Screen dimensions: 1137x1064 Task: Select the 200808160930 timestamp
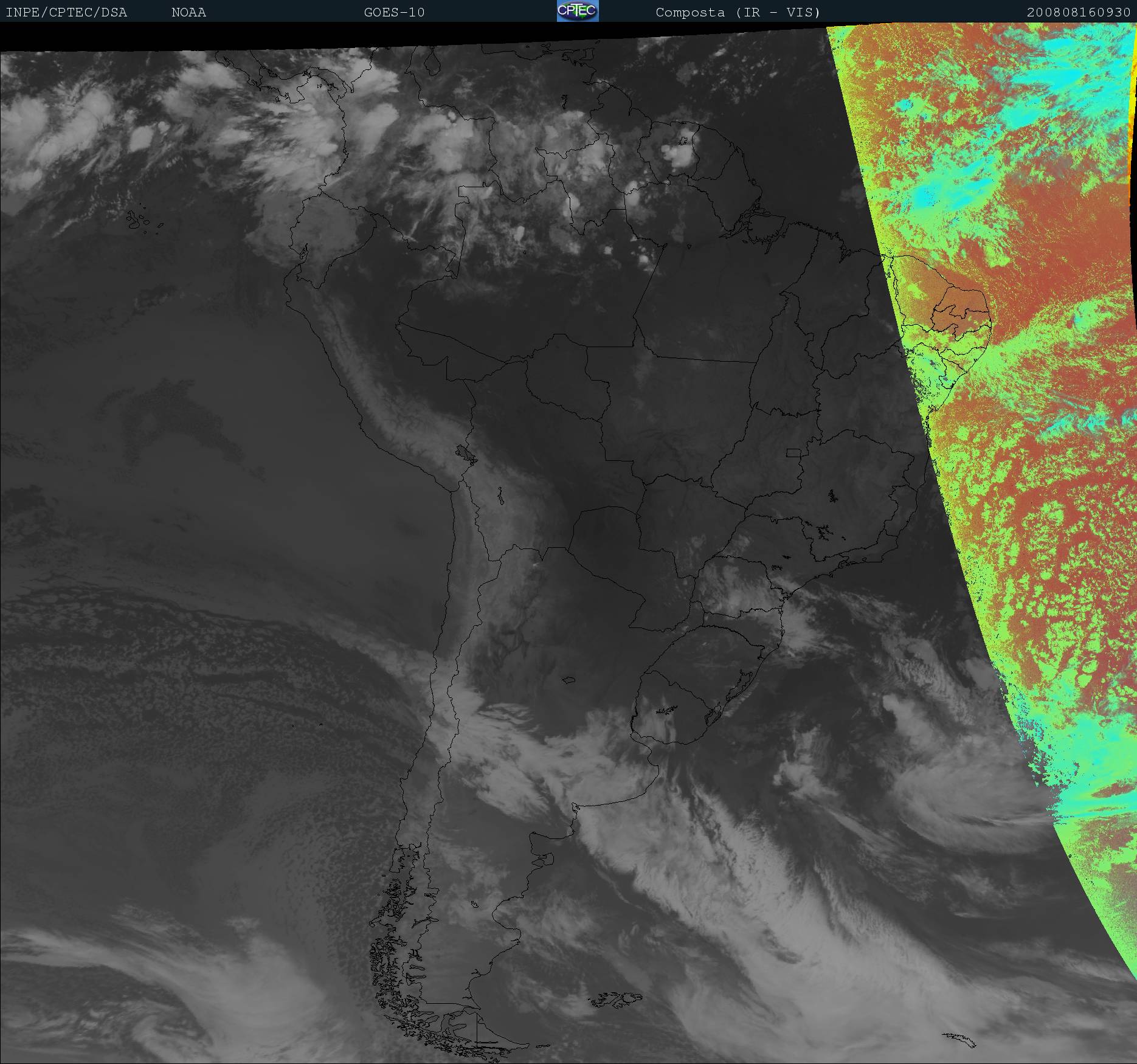pyautogui.click(x=1078, y=13)
